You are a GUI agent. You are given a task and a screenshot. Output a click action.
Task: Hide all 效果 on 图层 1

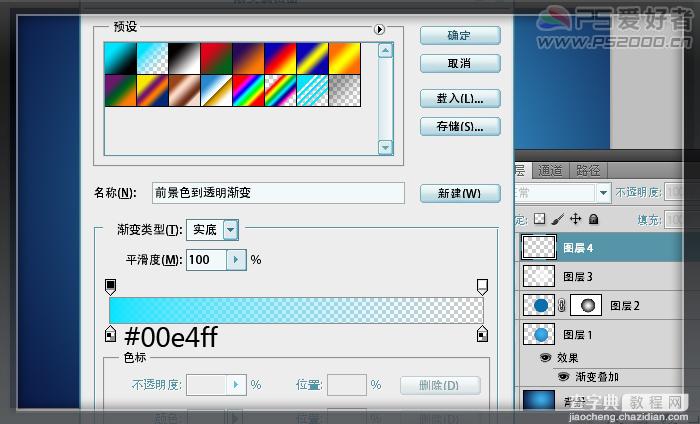tap(545, 357)
